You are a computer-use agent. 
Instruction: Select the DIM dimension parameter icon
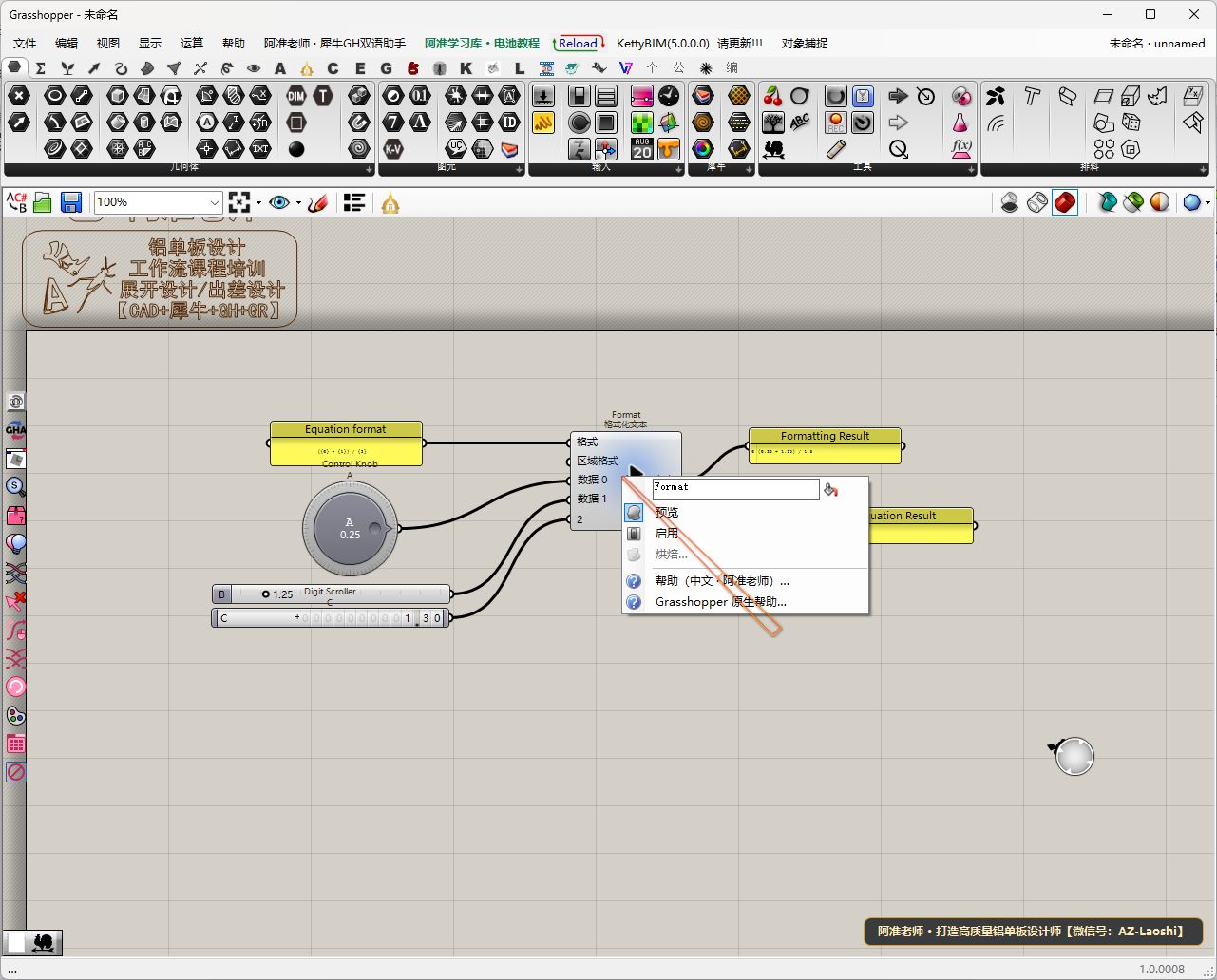(296, 96)
